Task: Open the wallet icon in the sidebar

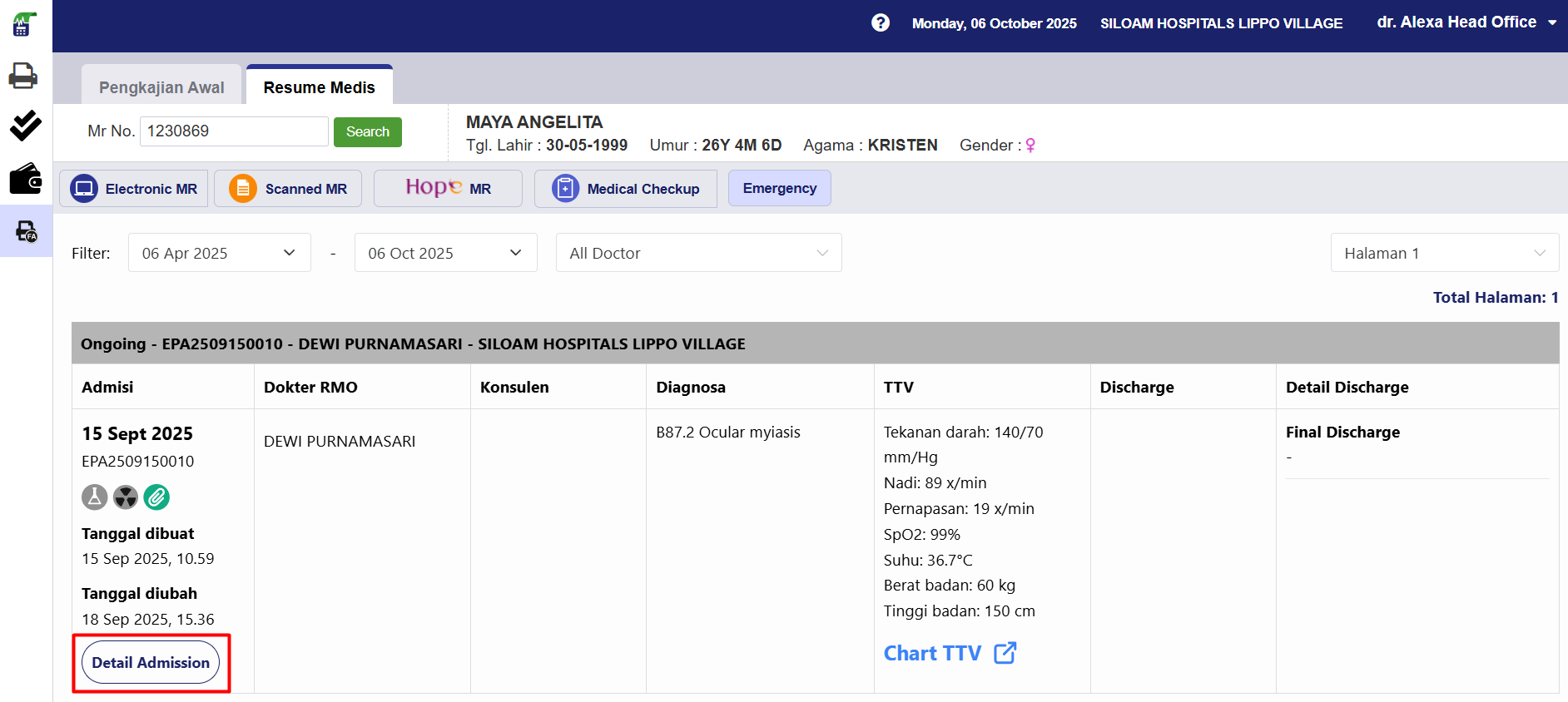Action: (25, 179)
